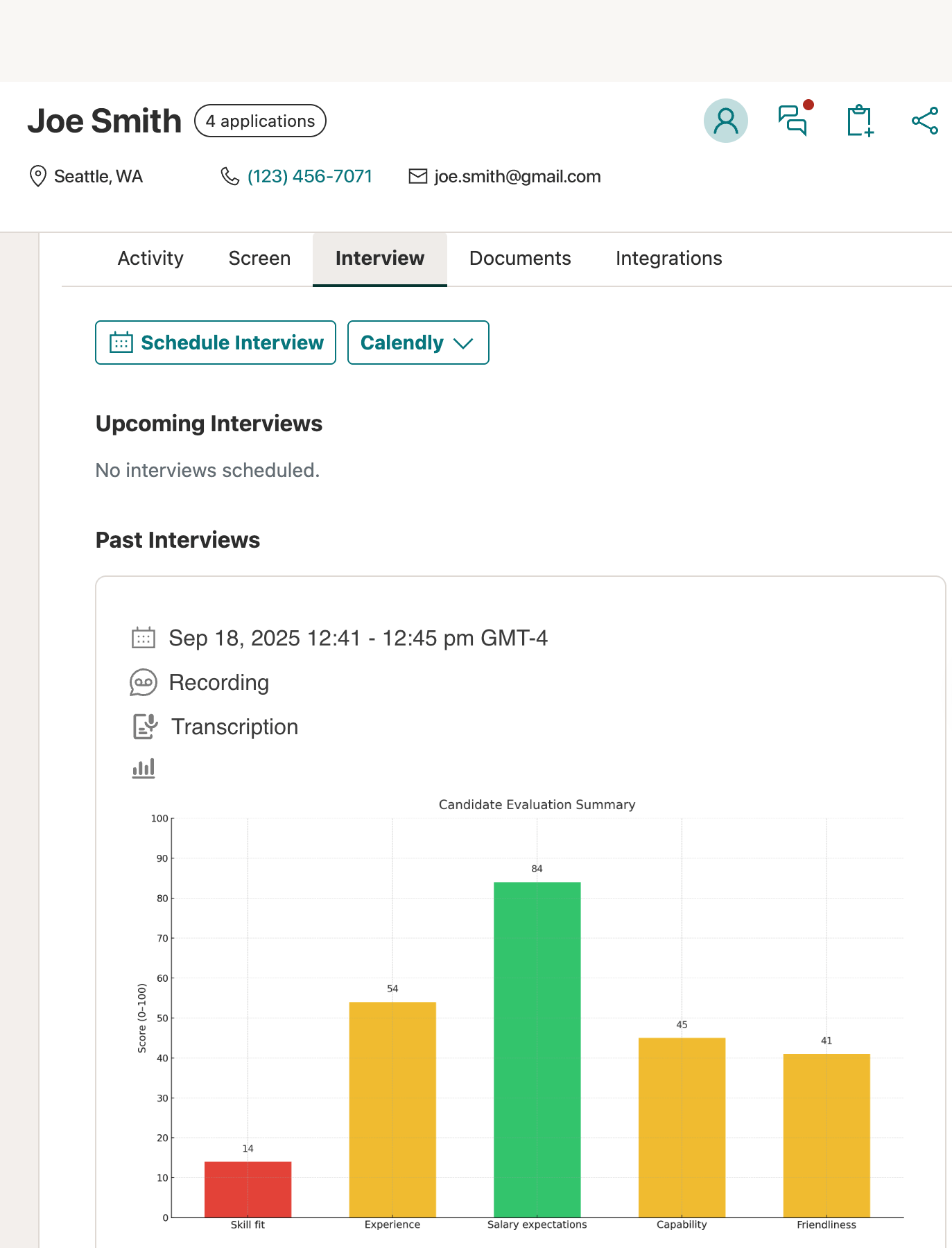Open the Screen tab

[x=259, y=259]
